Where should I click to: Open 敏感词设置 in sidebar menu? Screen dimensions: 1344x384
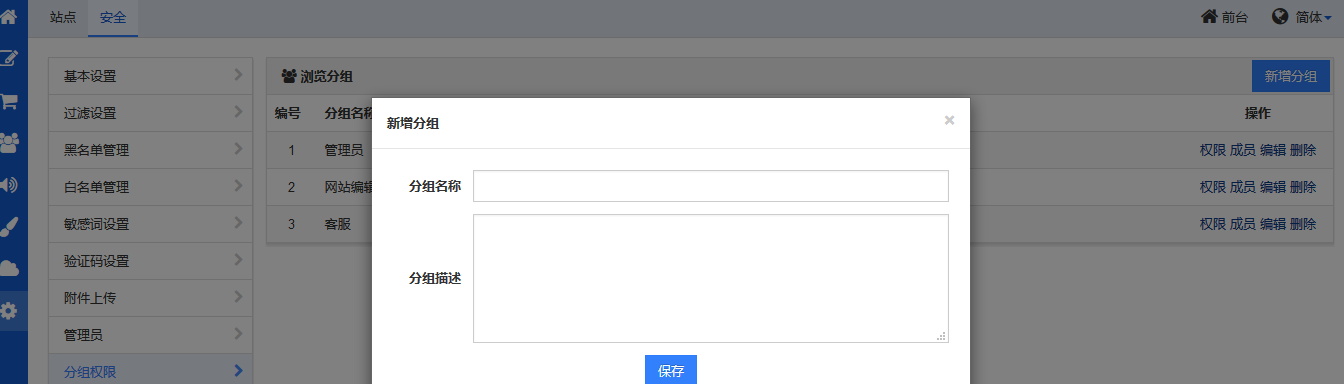pyautogui.click(x=150, y=224)
